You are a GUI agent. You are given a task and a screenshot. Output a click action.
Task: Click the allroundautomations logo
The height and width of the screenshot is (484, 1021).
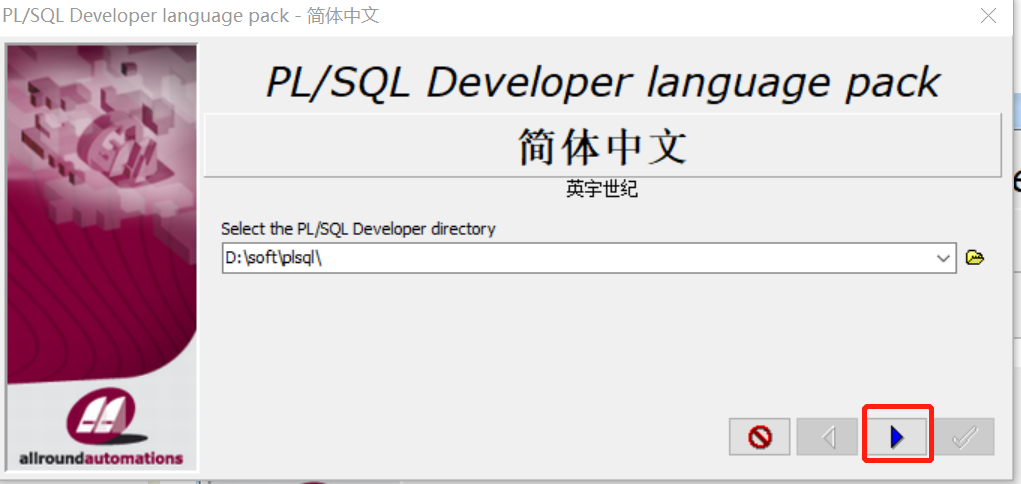(x=101, y=427)
